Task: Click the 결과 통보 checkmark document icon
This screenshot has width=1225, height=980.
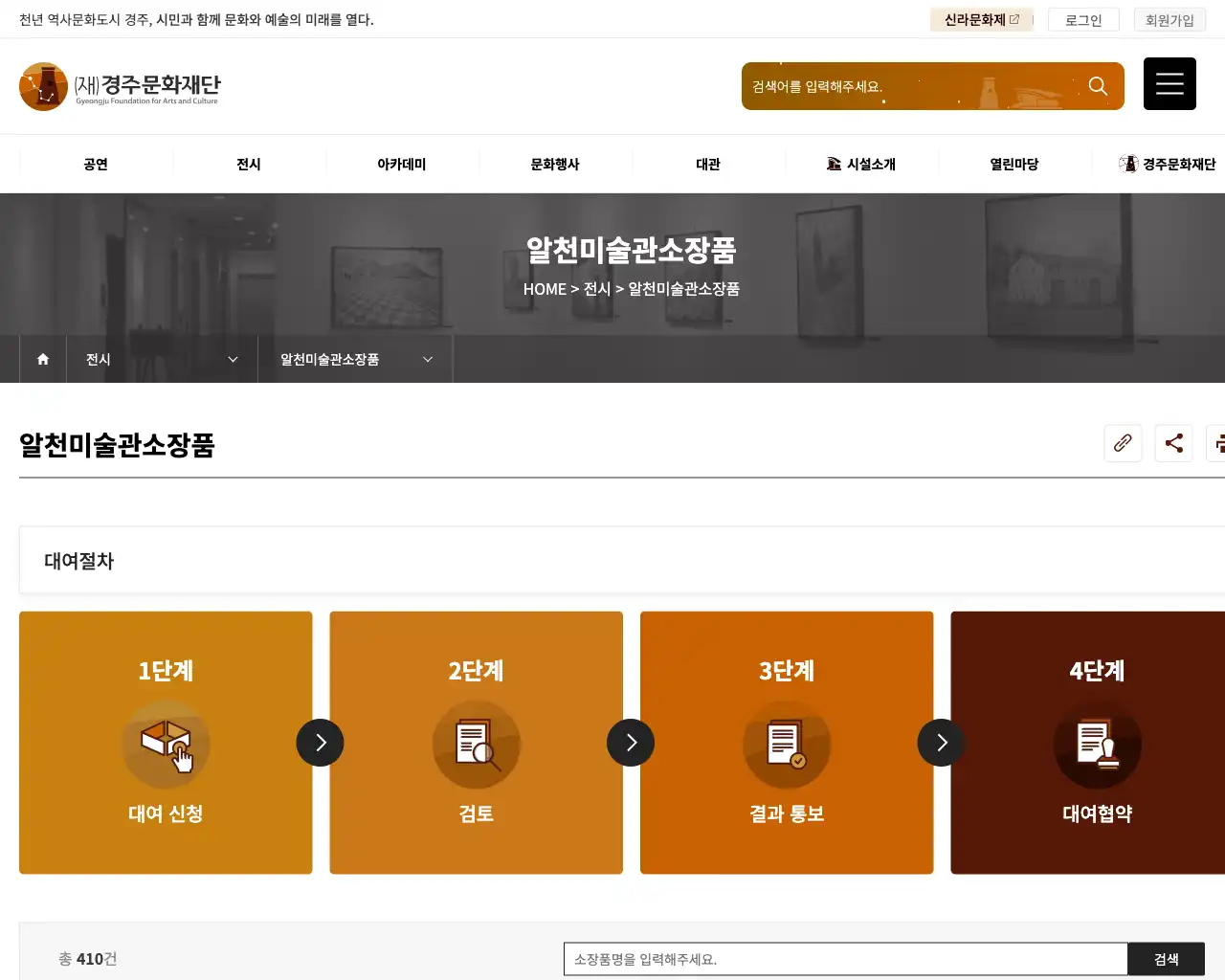Action: pos(787,744)
